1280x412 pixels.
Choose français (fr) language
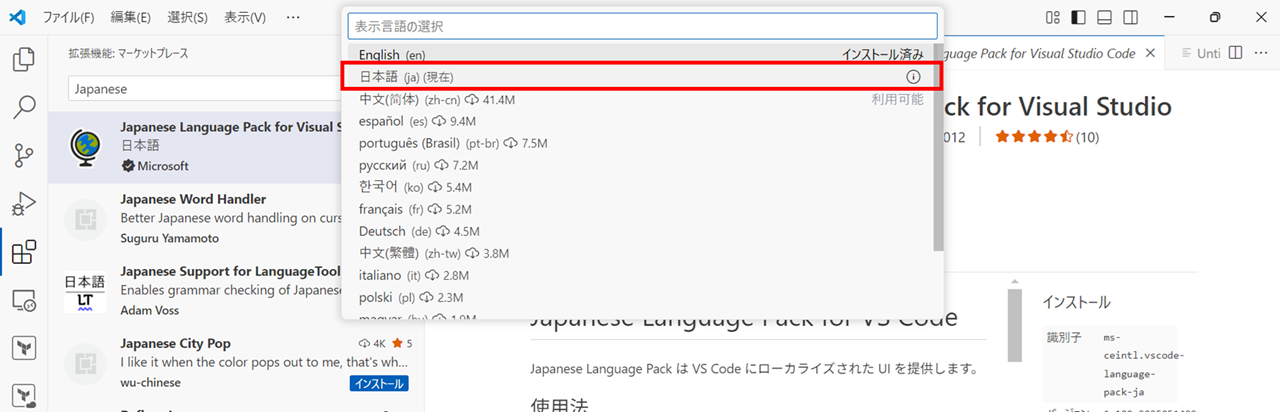(x=640, y=209)
